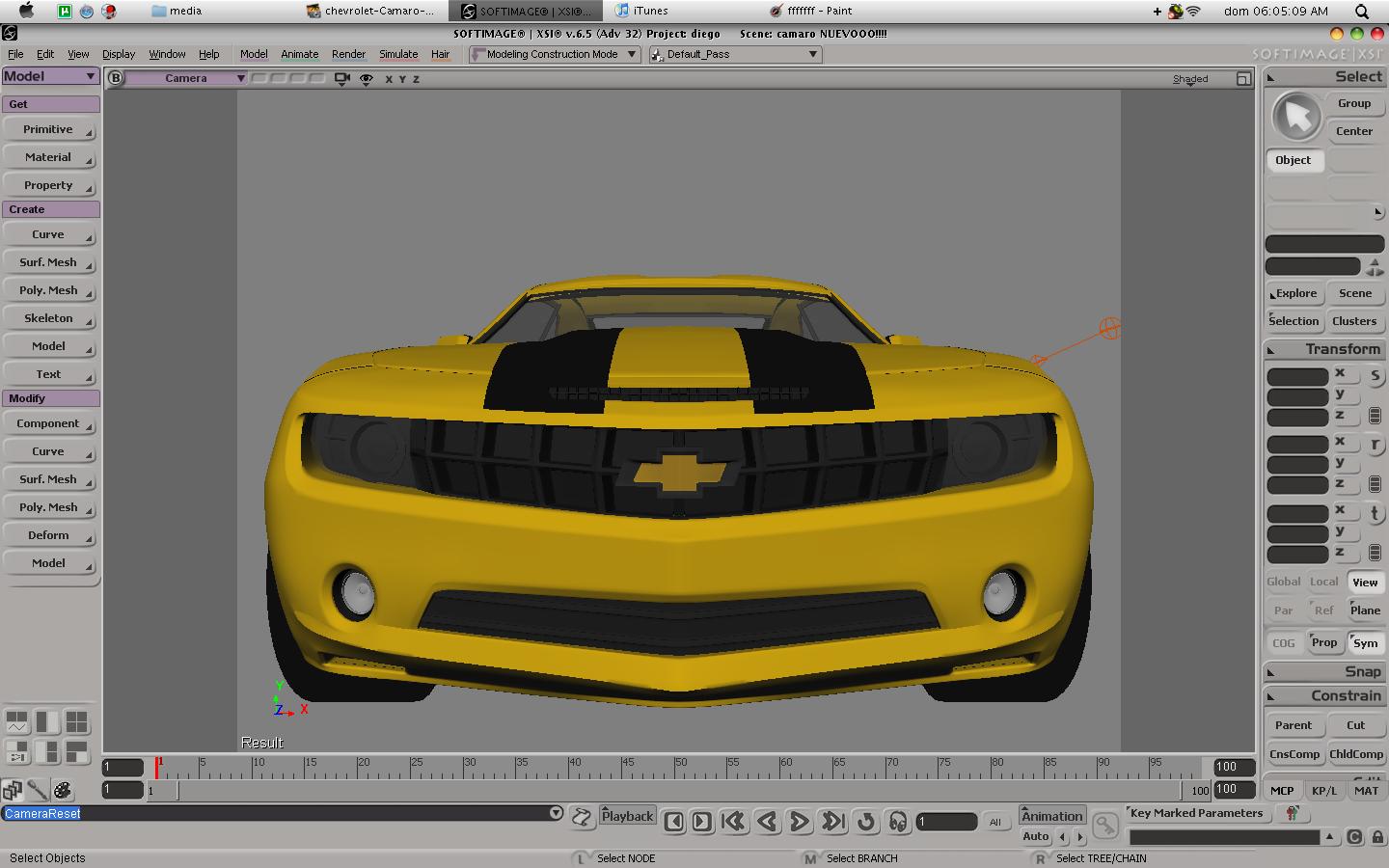Toggle the loop playback icon
The width and height of the screenshot is (1389, 868).
(866, 821)
